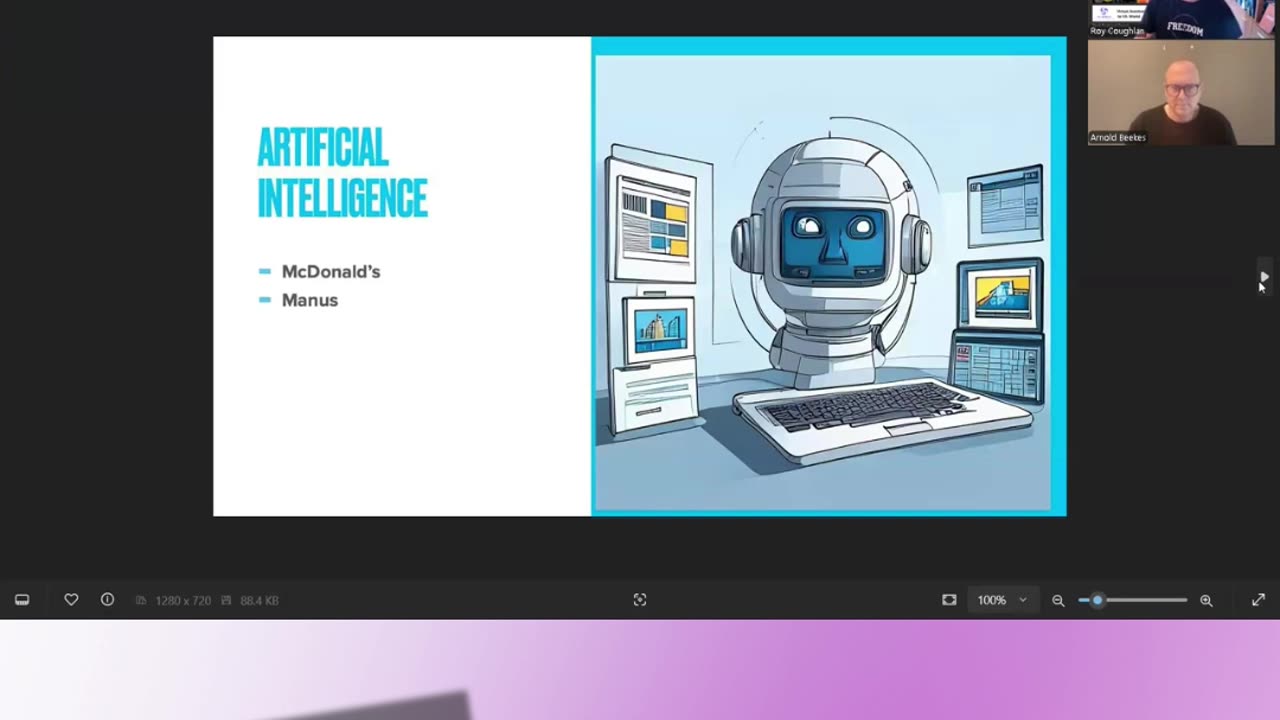Click the fullscreen expand arrows icon
Screen dimensions: 1280x720
pyautogui.click(x=1258, y=600)
